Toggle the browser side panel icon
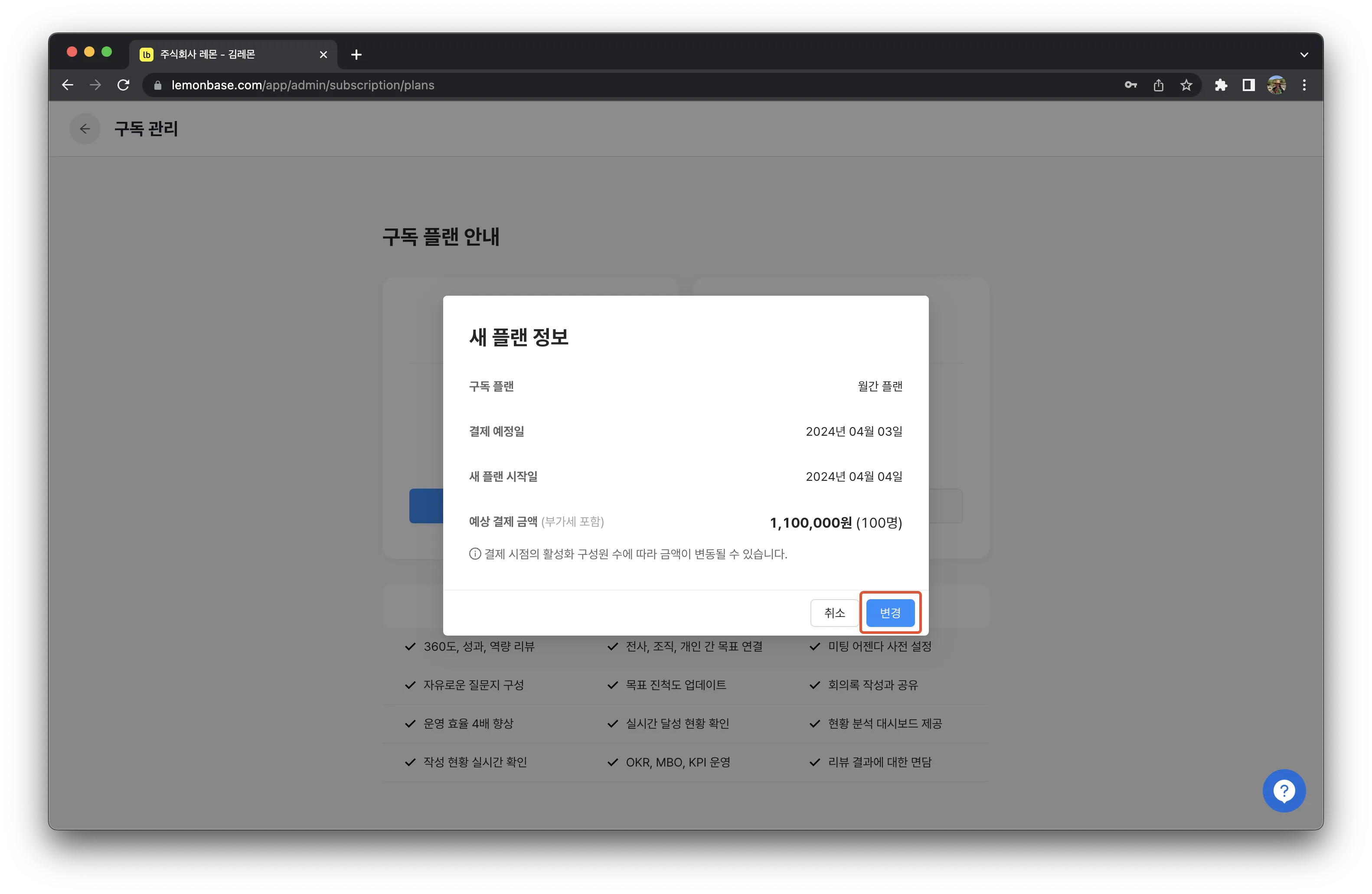Viewport: 1372px width, 894px height. point(1248,85)
